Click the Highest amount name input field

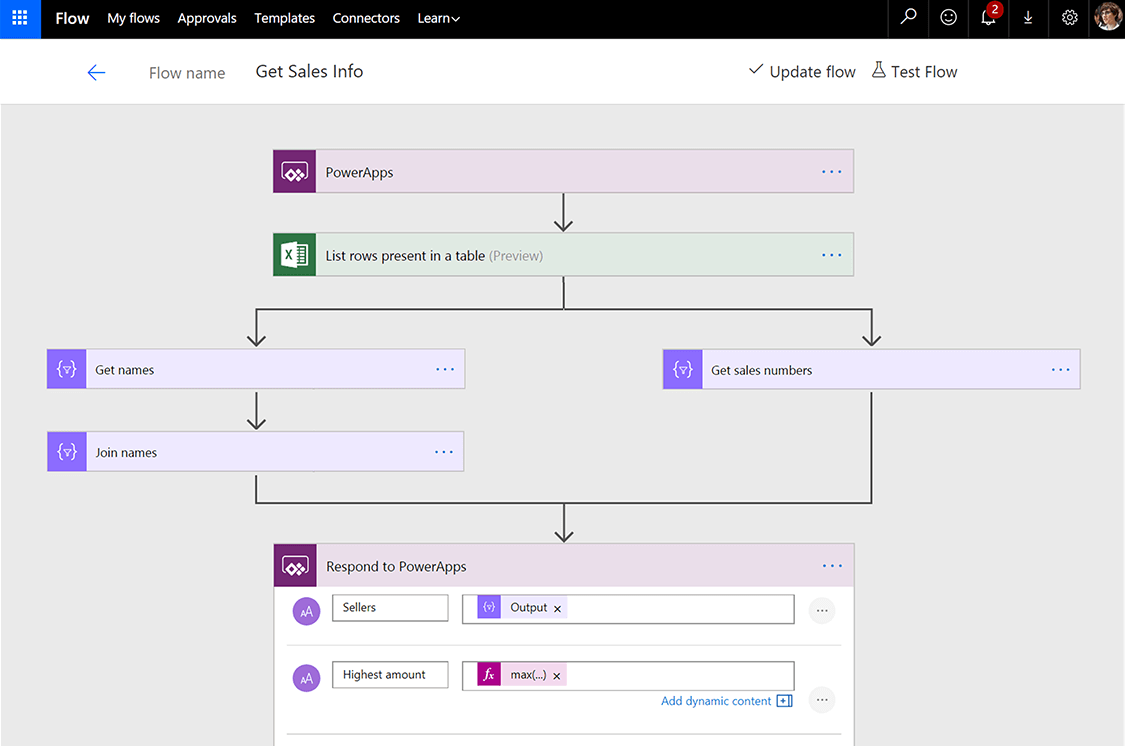point(390,675)
